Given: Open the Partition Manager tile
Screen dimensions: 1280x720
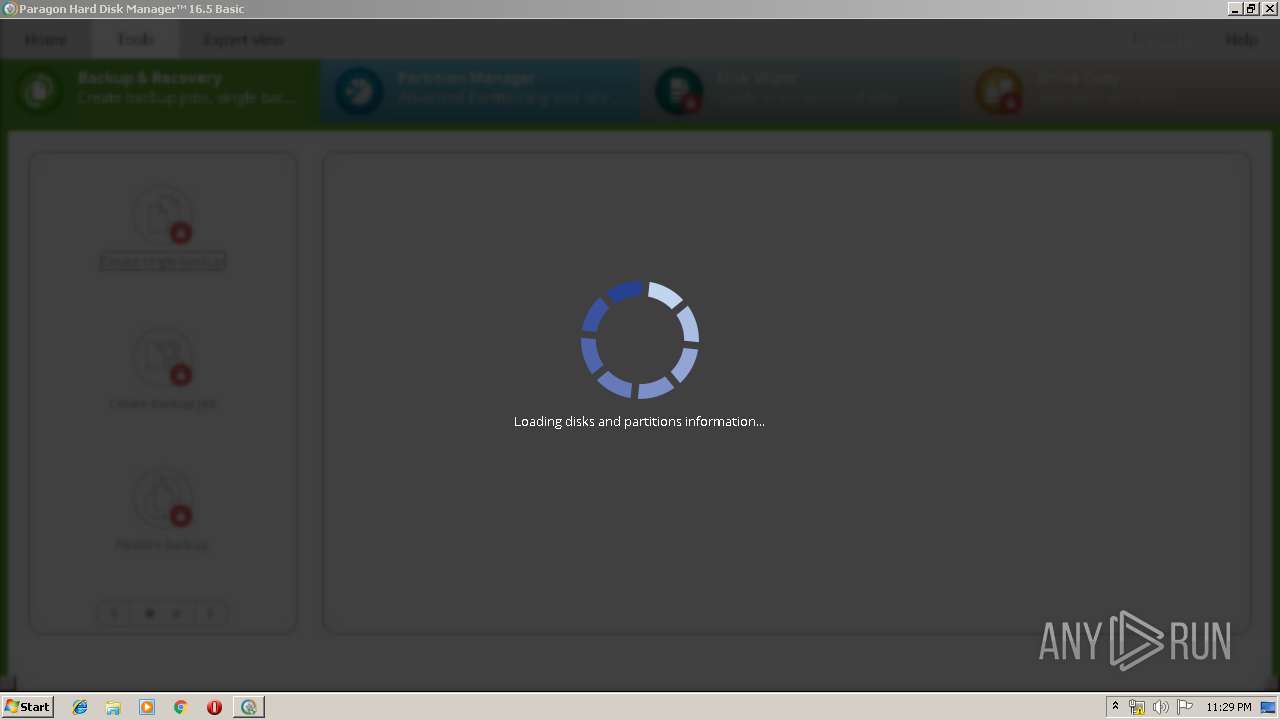Looking at the screenshot, I should [480, 90].
